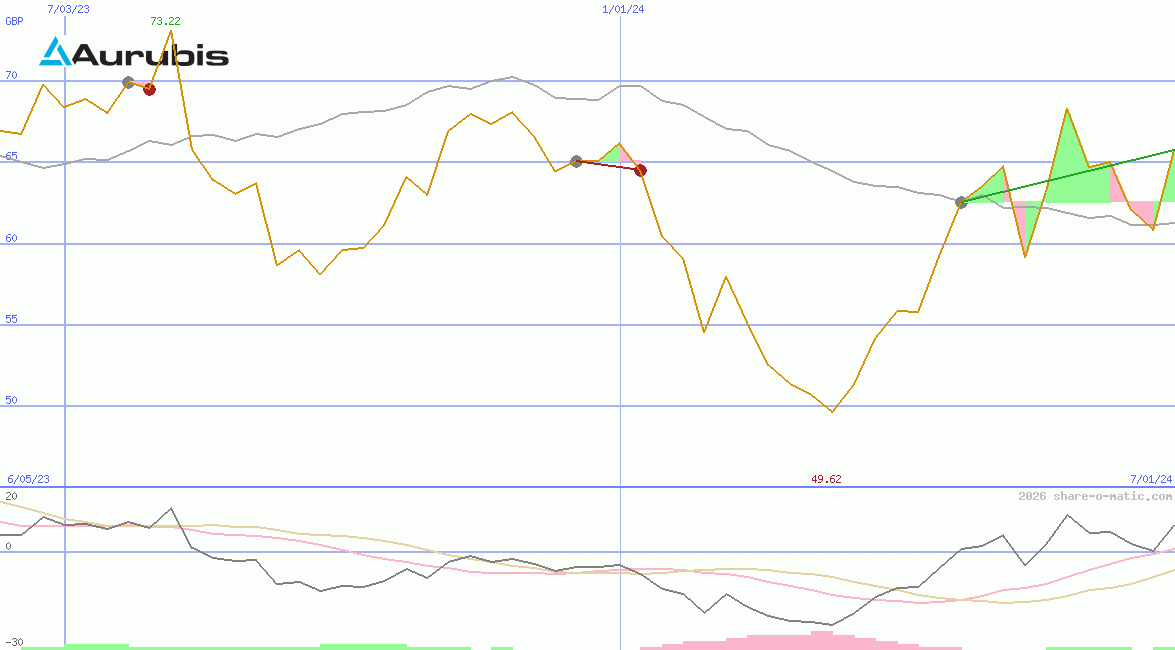This screenshot has height=650, width=1175.
Task: Click the 1/01/24 date label
Action: tap(623, 9)
